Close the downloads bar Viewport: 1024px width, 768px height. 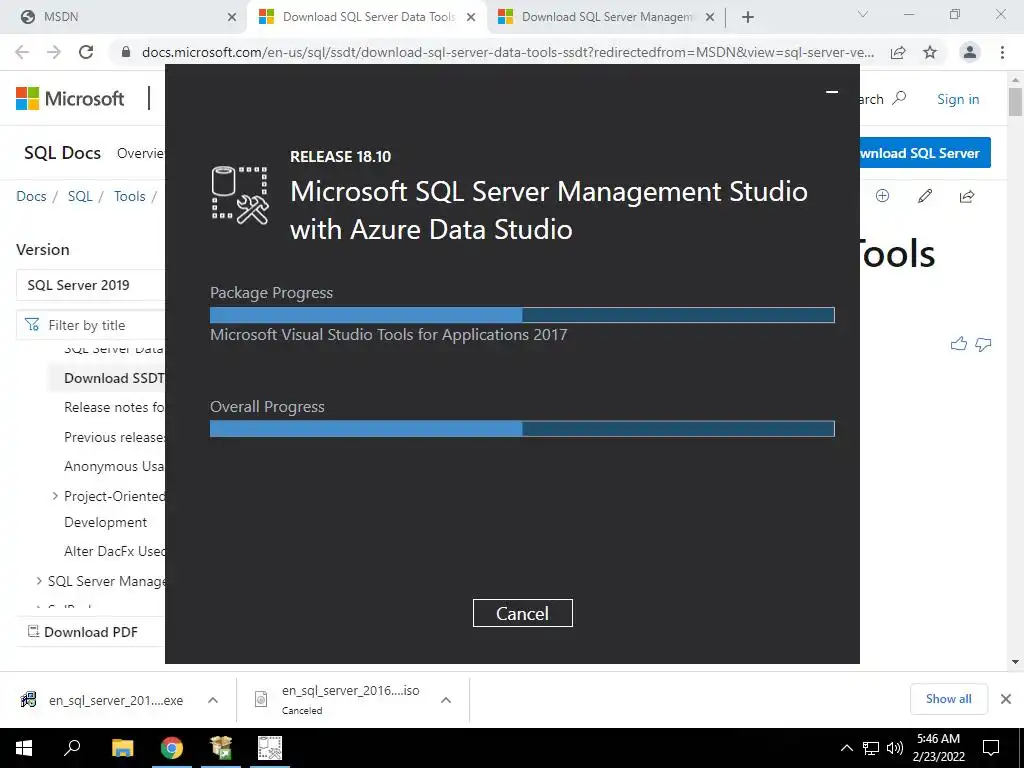coord(1006,699)
